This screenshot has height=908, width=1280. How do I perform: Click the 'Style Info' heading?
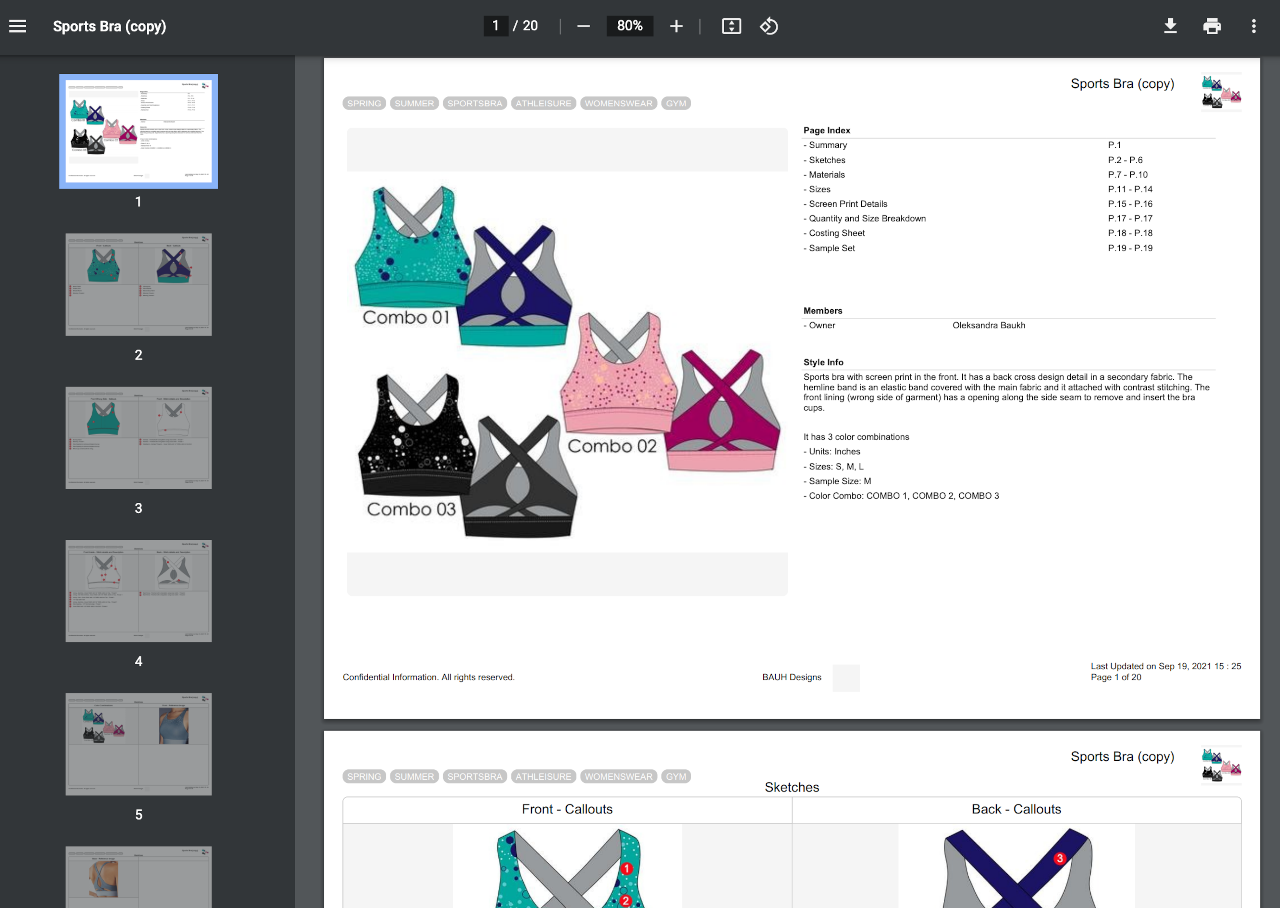pos(824,362)
